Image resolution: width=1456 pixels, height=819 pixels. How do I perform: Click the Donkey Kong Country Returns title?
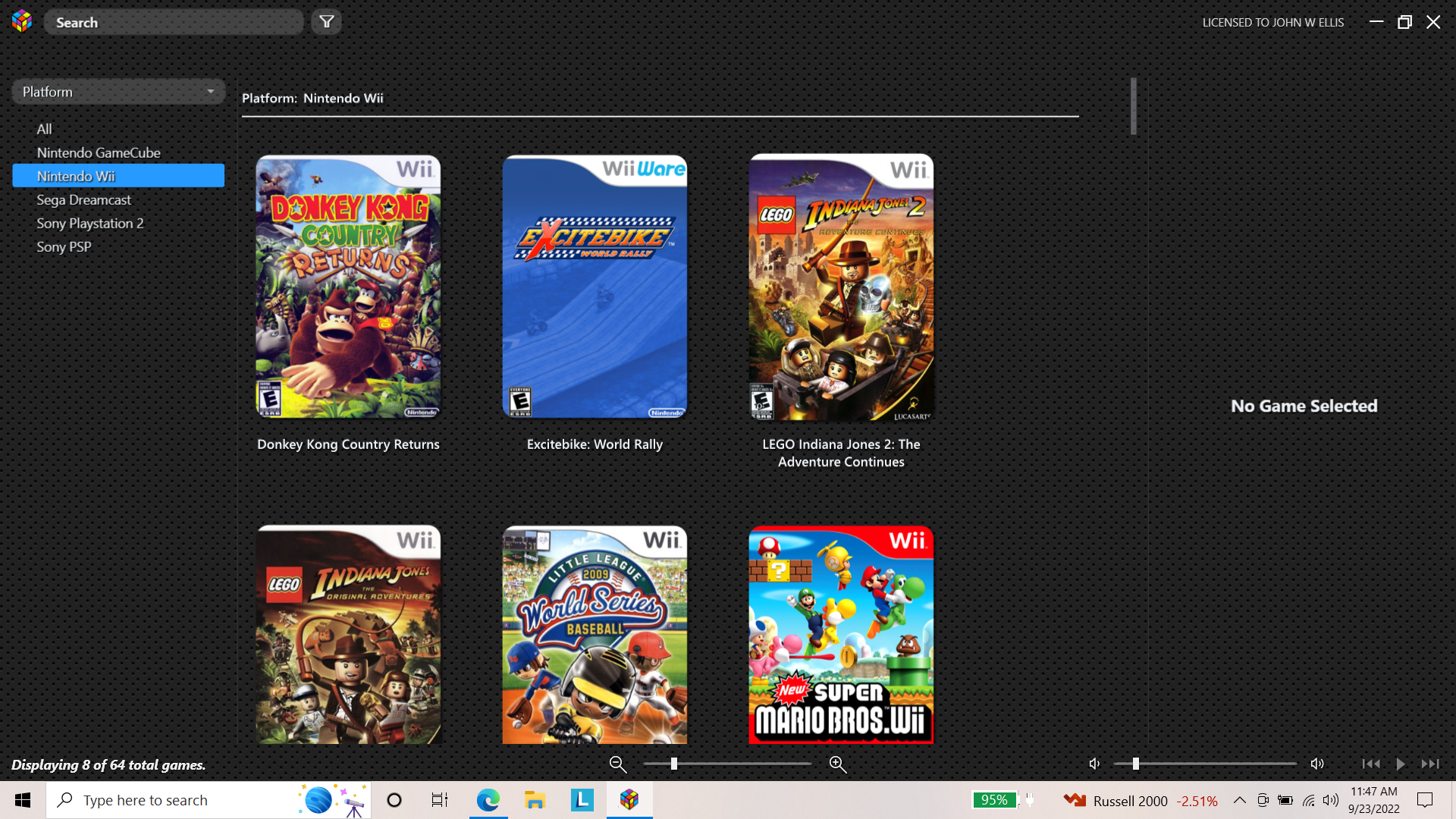pos(348,444)
